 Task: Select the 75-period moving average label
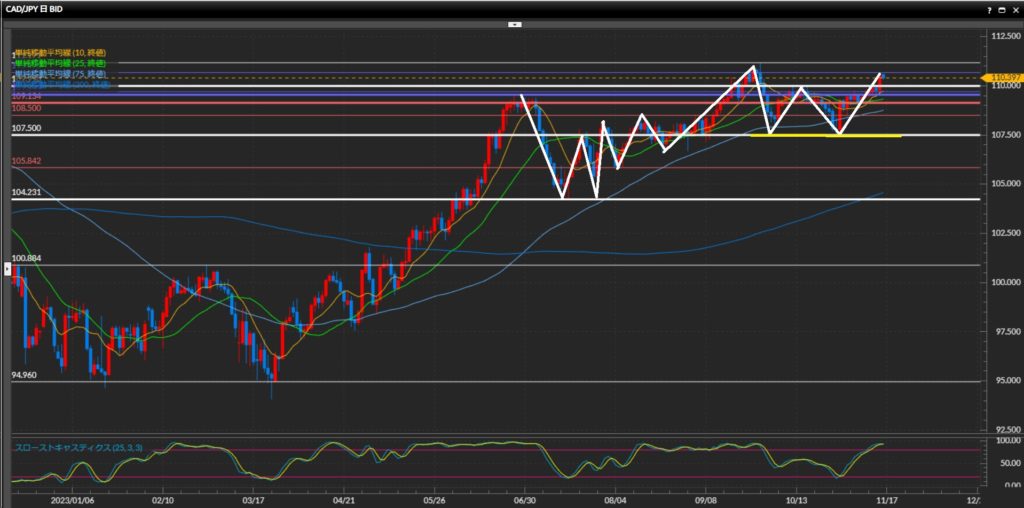[x=59, y=75]
